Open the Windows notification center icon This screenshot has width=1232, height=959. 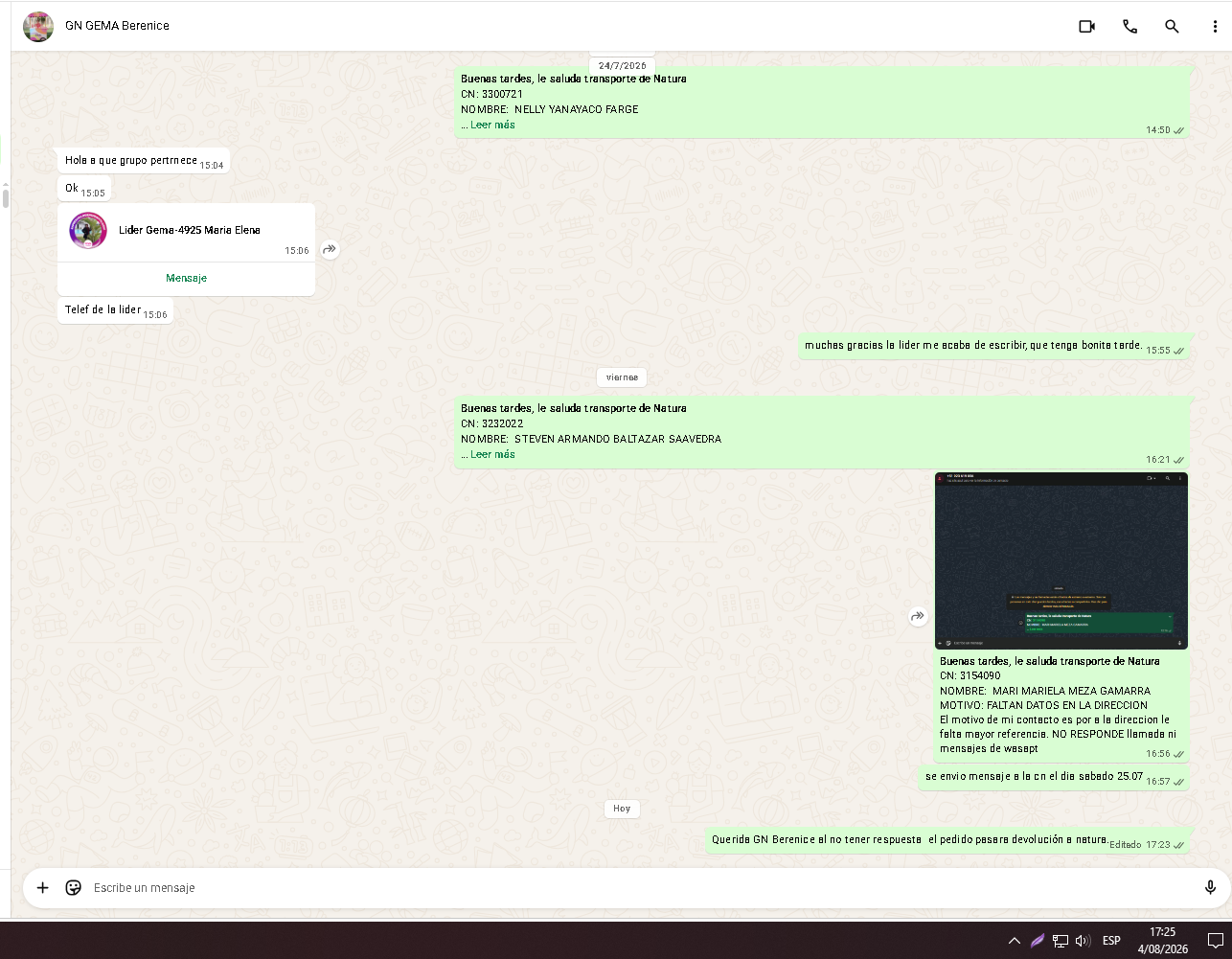(1215, 941)
